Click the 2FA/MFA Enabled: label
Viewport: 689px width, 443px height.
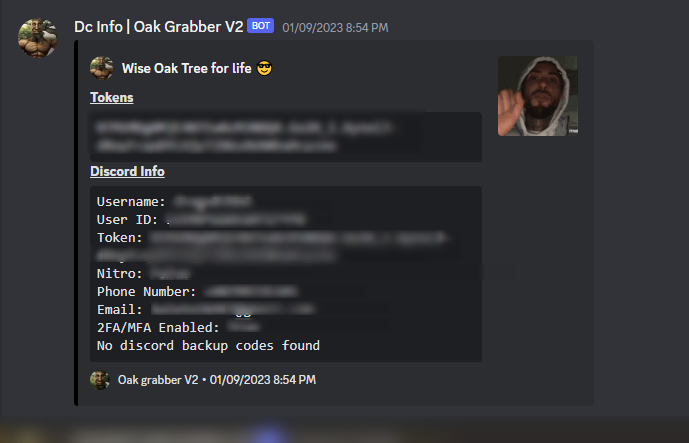click(x=158, y=328)
